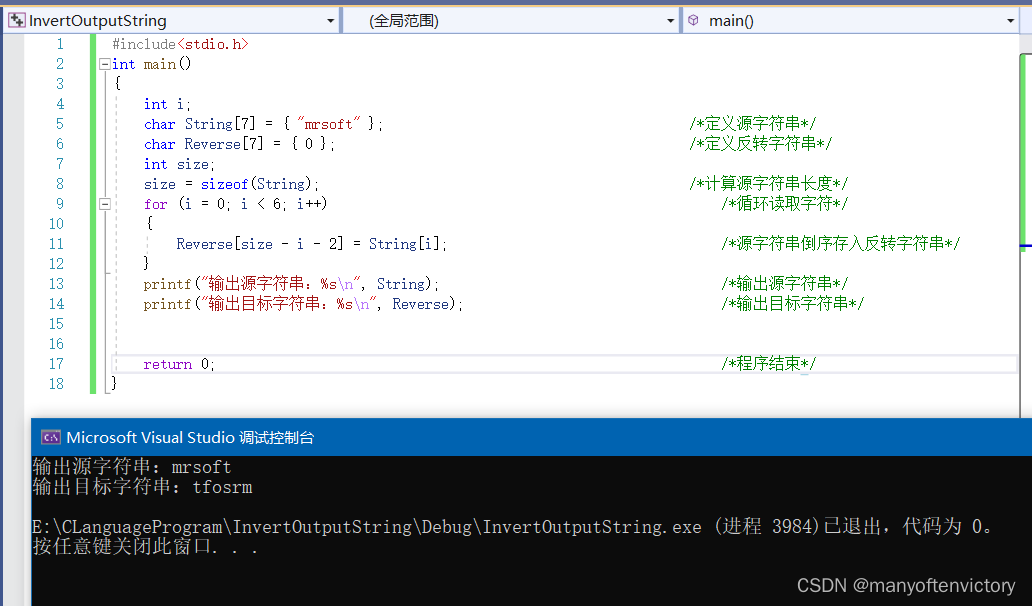Screen dimensions: 1032x606
Task: Click the comment /*计算源字符串长度*/
Action: [x=769, y=184]
